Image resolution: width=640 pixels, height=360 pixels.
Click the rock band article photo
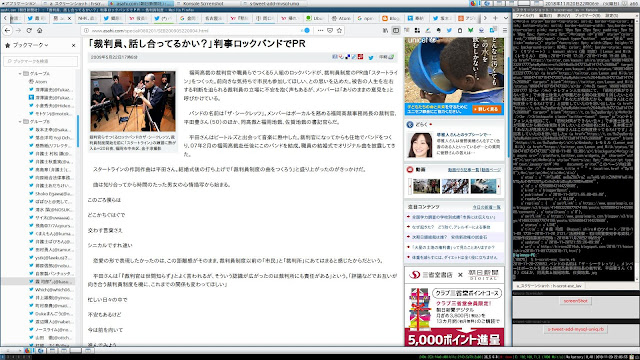click(133, 101)
